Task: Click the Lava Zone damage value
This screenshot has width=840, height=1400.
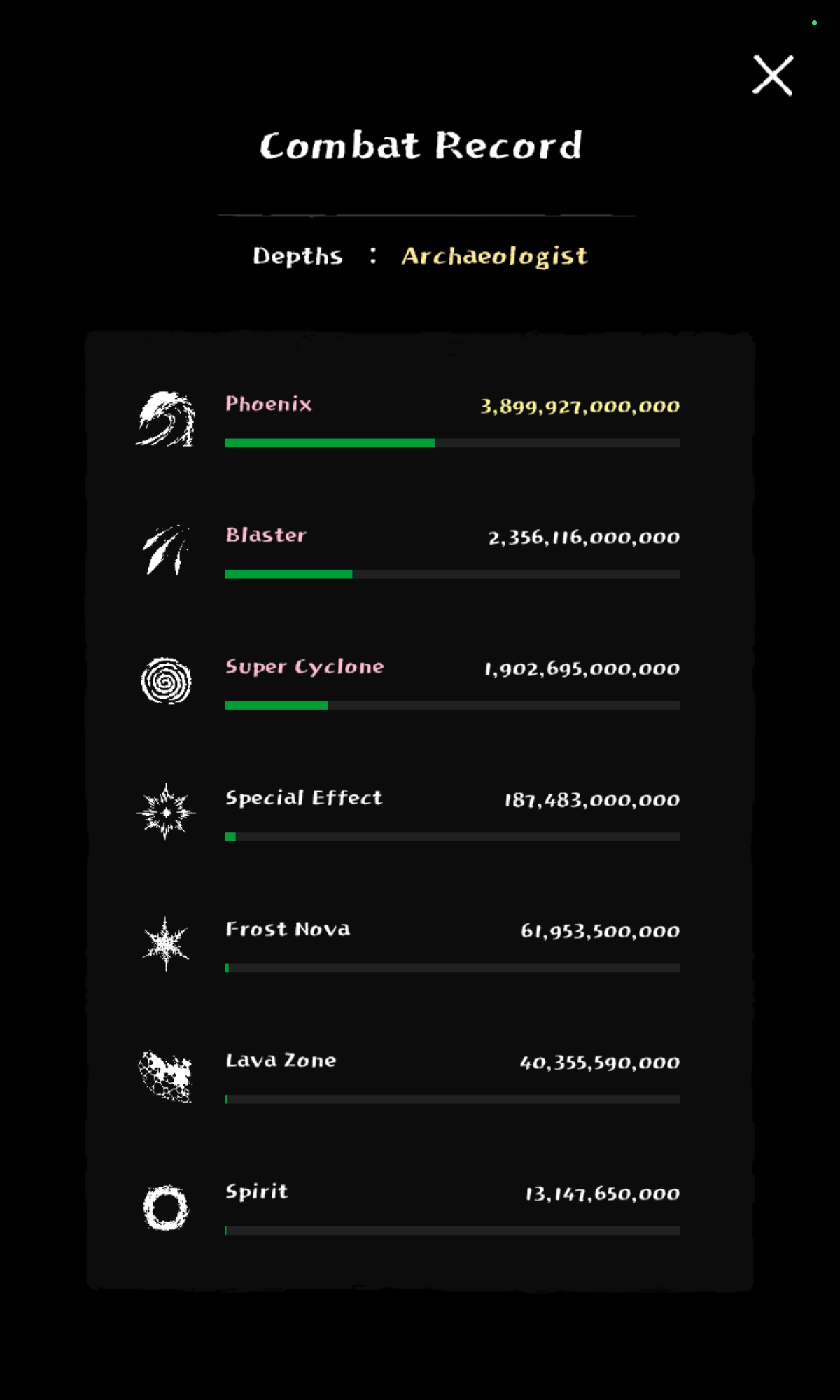Action: click(599, 1063)
